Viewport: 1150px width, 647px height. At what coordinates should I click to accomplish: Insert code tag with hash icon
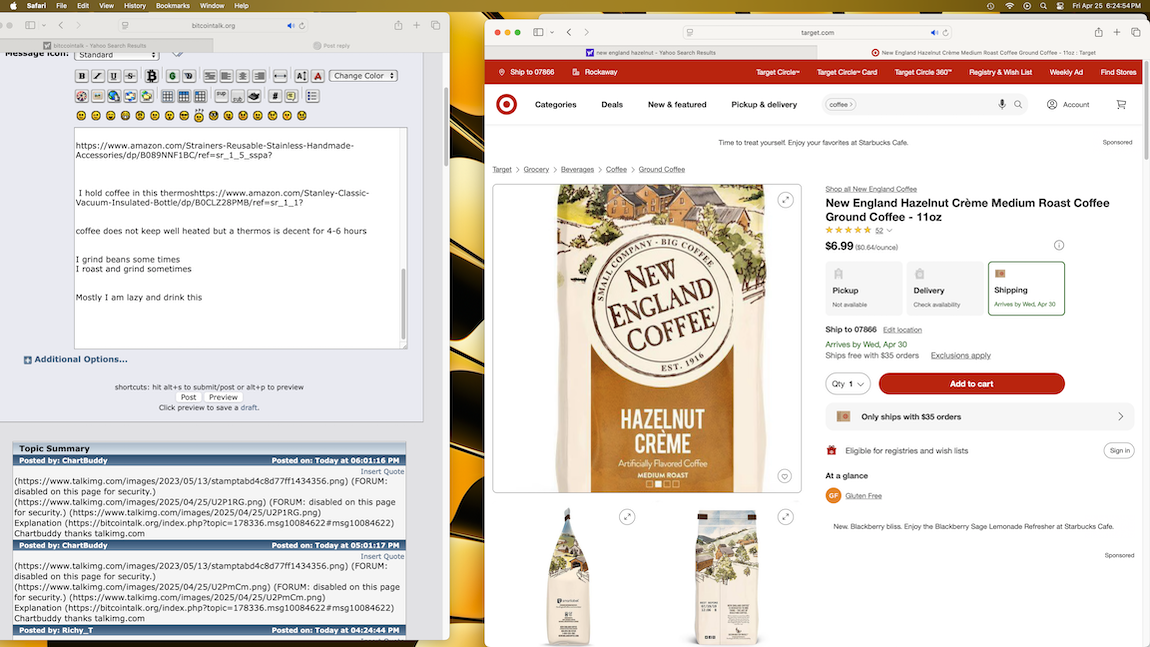coord(275,96)
